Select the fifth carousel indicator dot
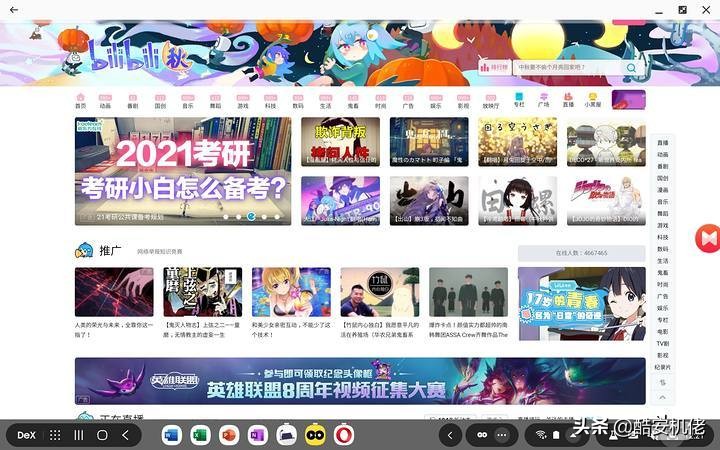The image size is (720, 450). (277, 217)
